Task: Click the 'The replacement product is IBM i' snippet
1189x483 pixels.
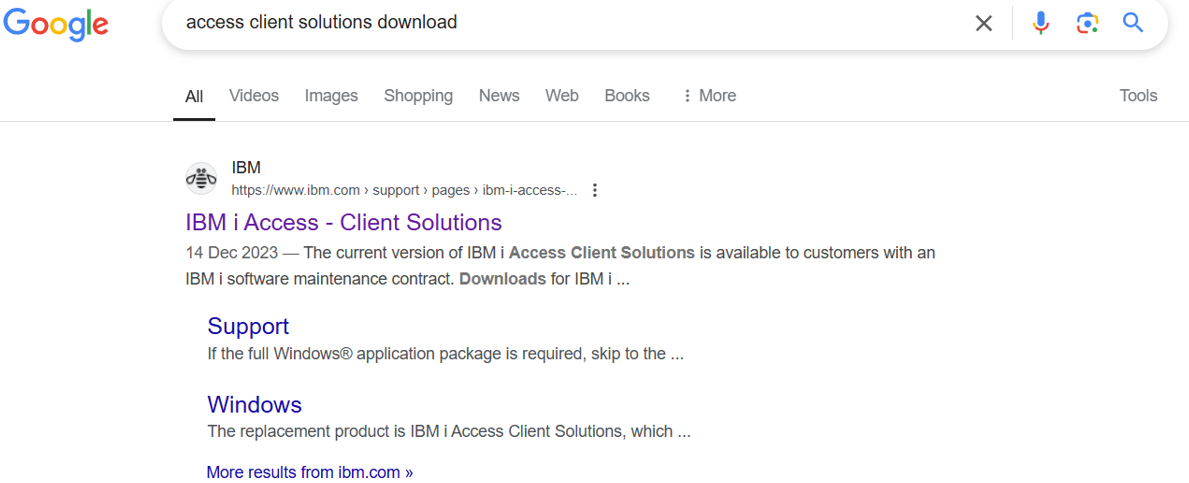Action: 449,432
